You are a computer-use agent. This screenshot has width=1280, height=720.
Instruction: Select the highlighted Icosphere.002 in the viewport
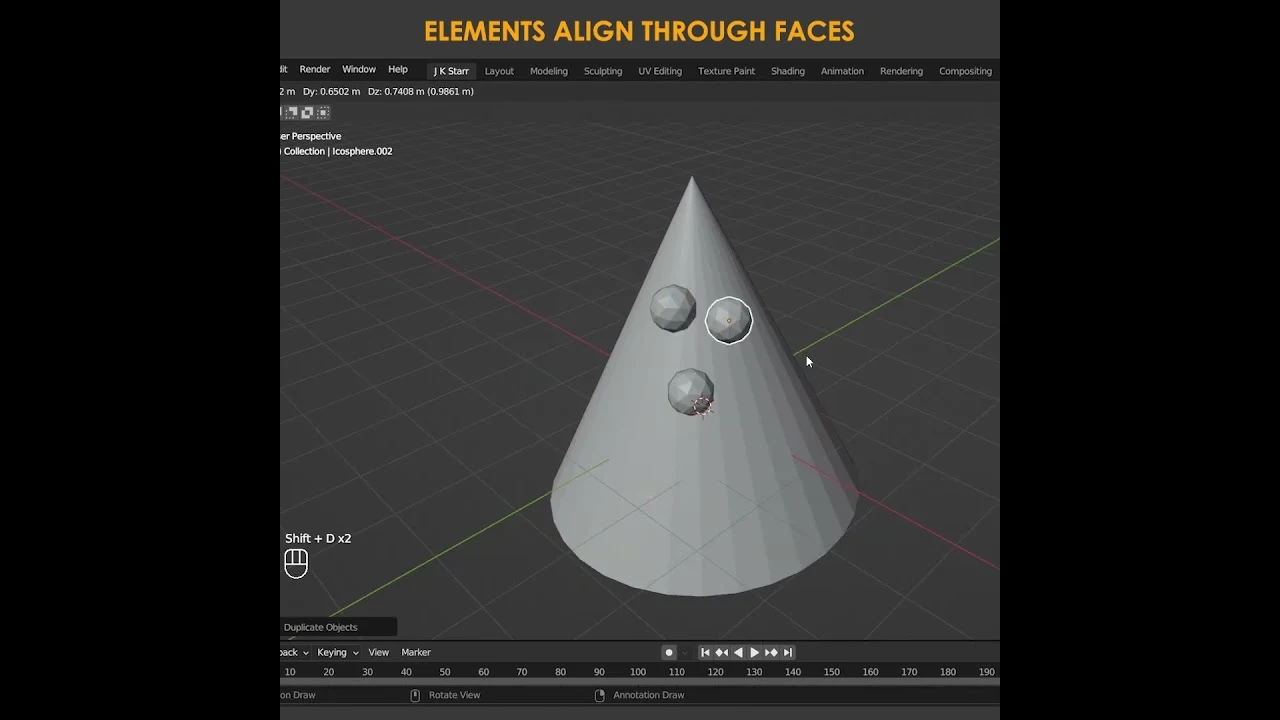[x=729, y=320]
